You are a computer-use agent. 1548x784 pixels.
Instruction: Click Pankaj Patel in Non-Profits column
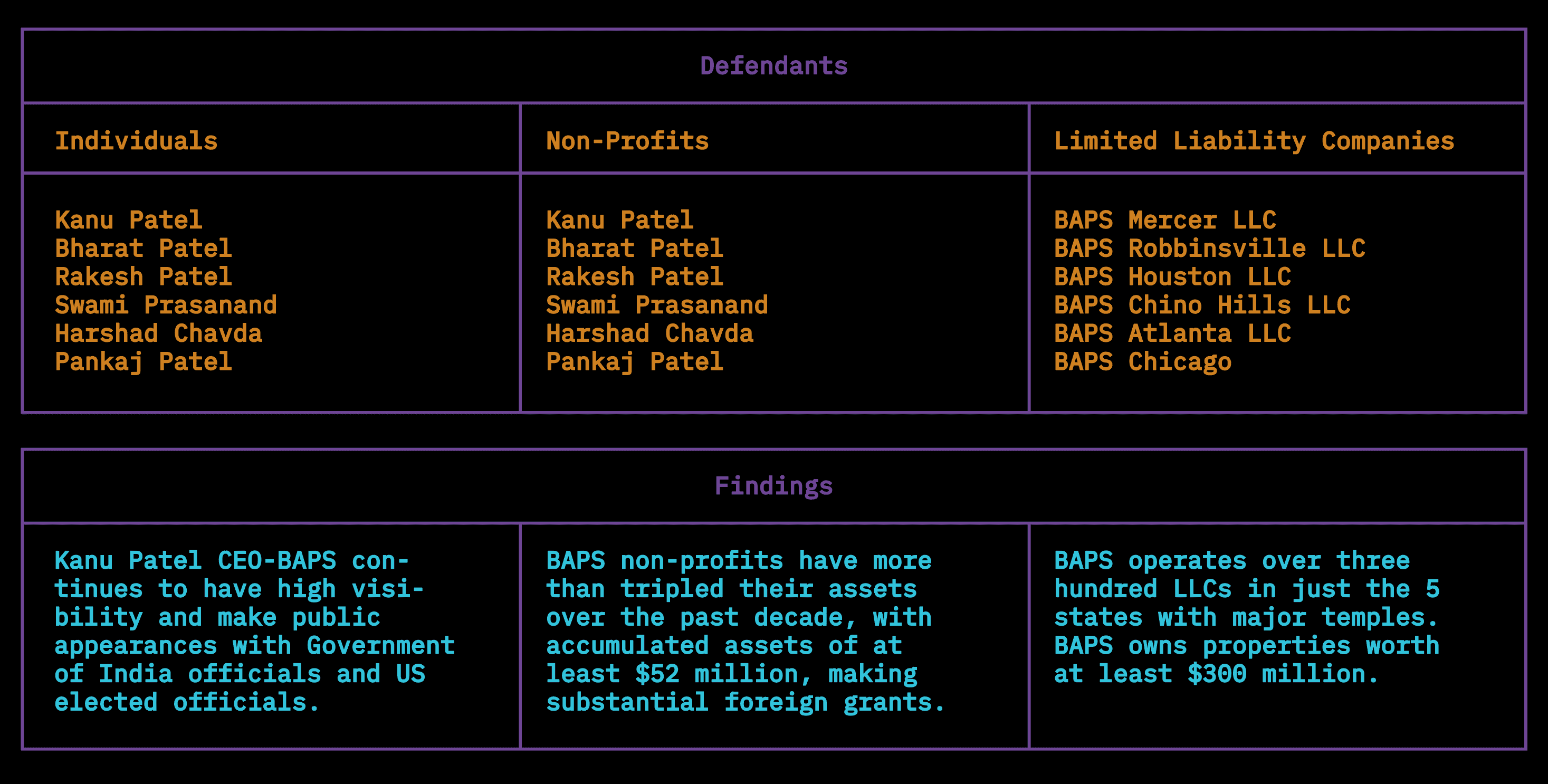tap(635, 361)
